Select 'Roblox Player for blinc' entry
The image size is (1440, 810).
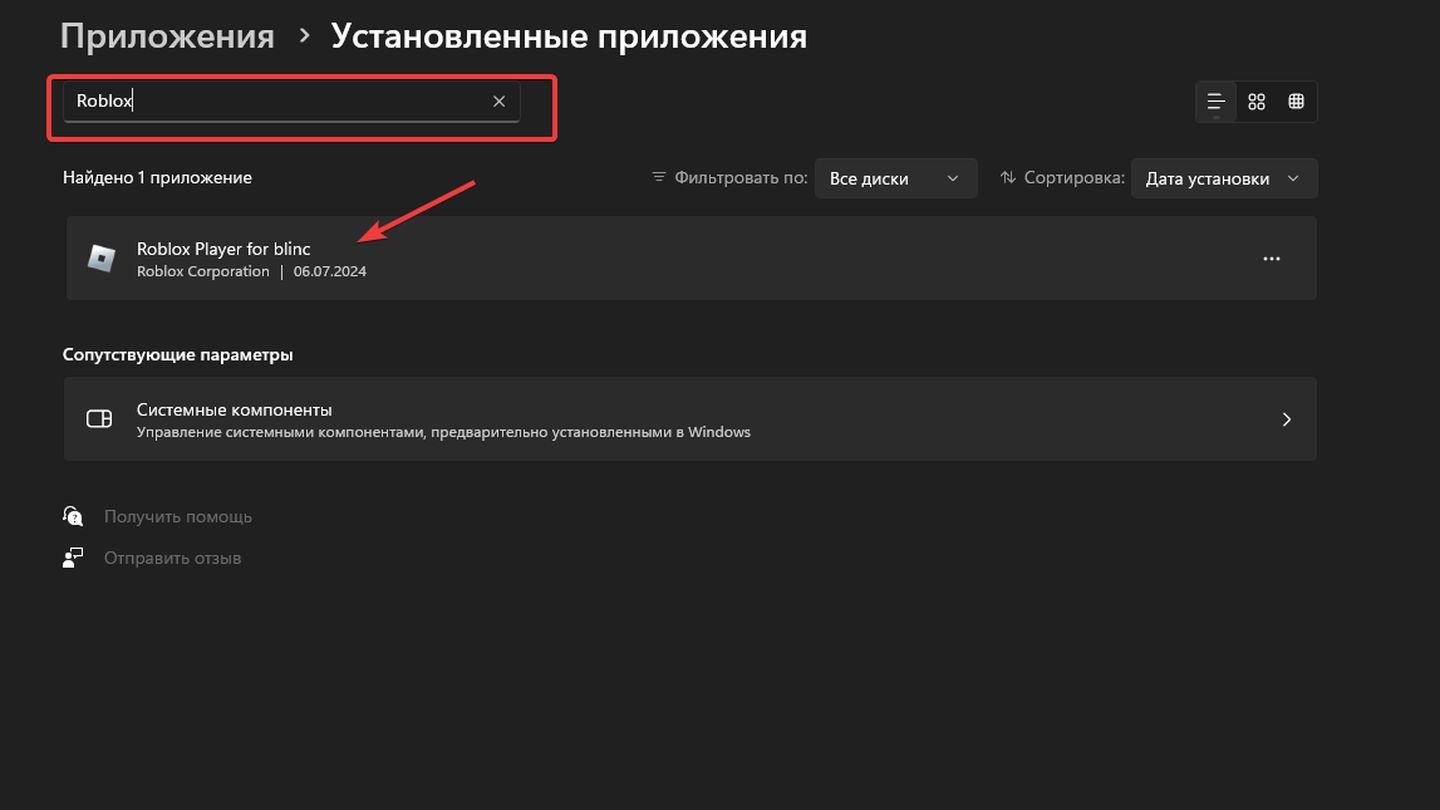point(691,258)
